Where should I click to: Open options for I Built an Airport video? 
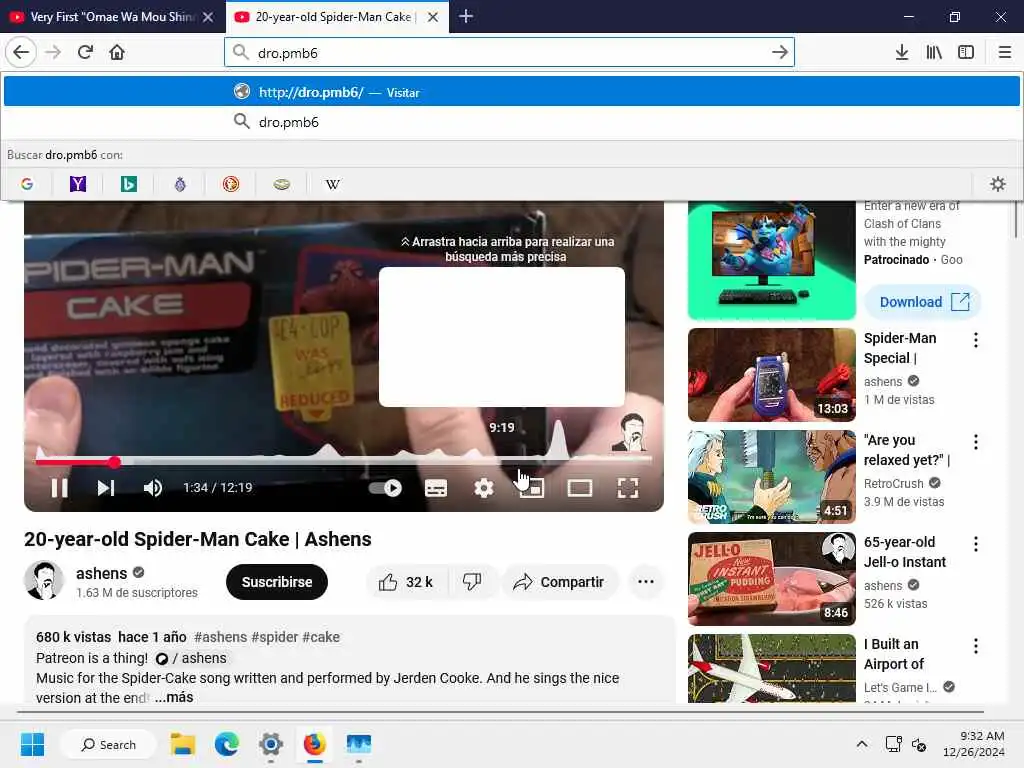(x=976, y=646)
